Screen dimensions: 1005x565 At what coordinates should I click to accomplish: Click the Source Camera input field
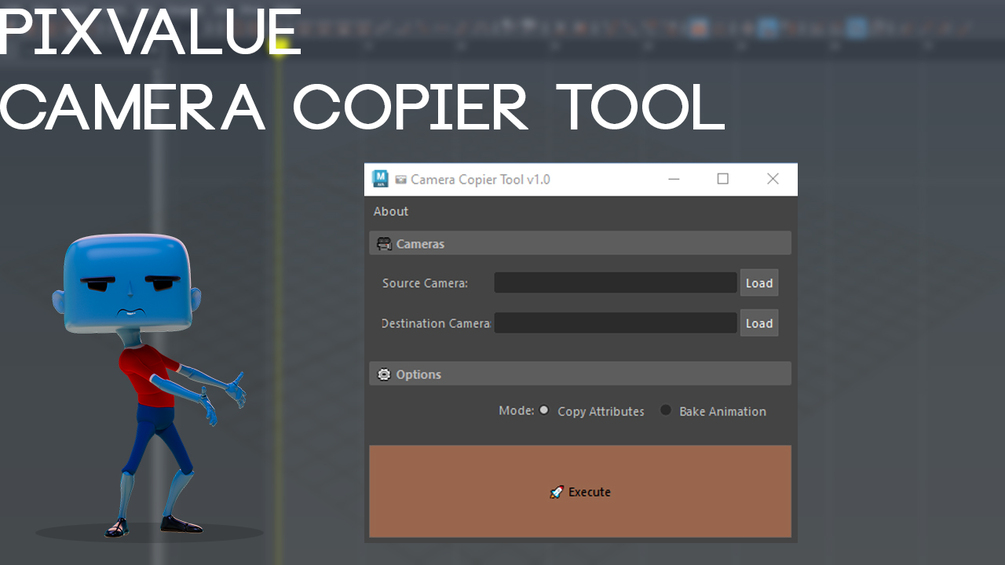pyautogui.click(x=615, y=282)
